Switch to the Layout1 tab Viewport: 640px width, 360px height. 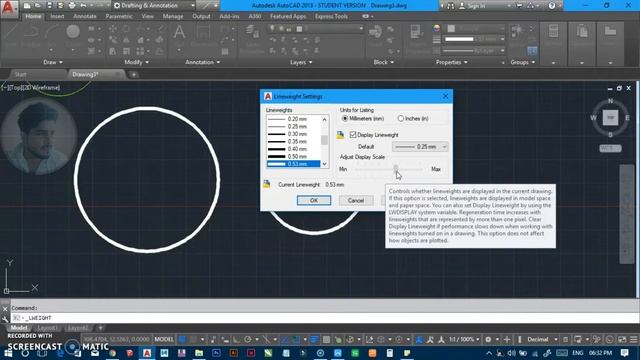pyautogui.click(x=47, y=328)
